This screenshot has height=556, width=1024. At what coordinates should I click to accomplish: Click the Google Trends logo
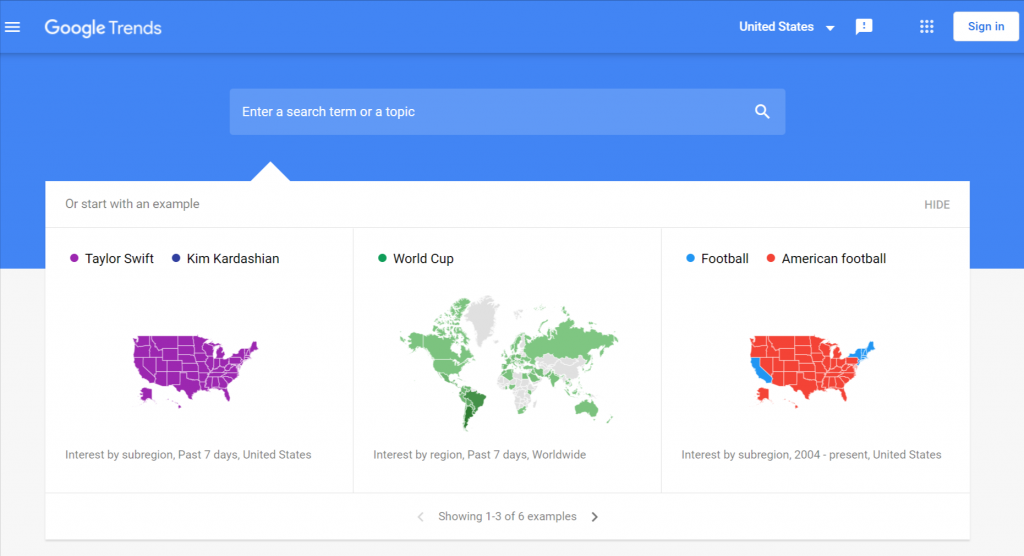103,27
